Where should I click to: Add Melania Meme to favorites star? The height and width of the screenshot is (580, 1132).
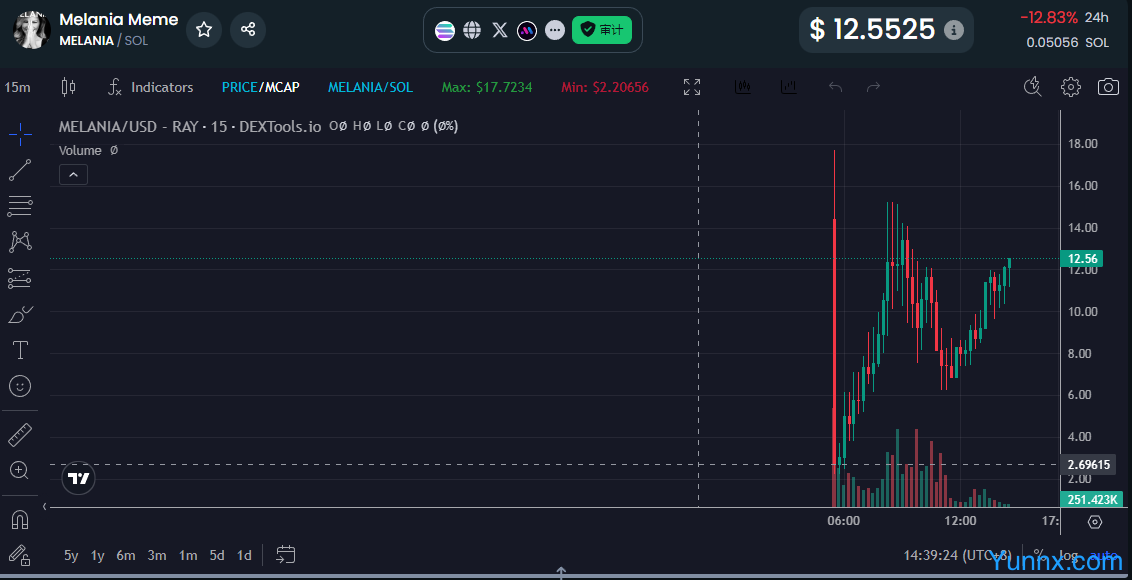point(204,30)
